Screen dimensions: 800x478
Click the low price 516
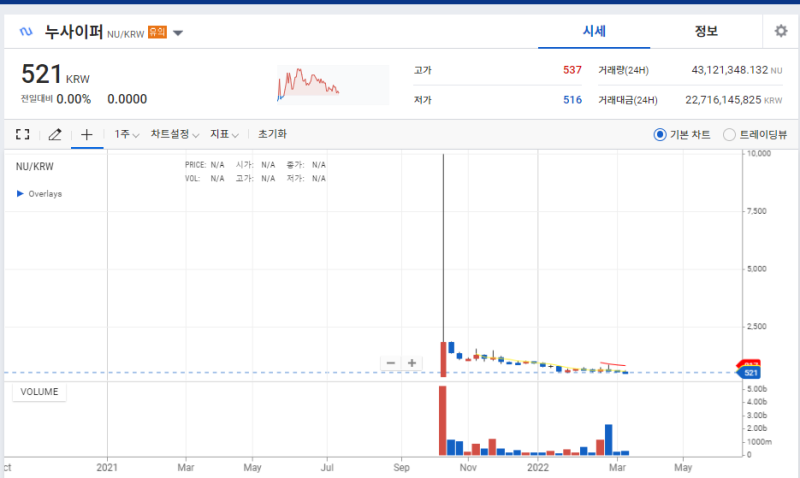(x=572, y=100)
